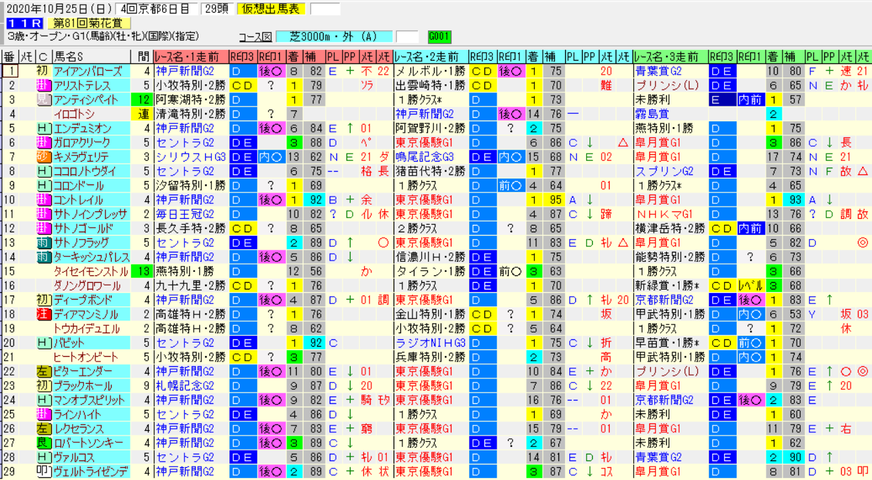This screenshot has height=480, width=872.
Task: Click the 左 badge beside ビターエンダー
Action: tap(43, 372)
